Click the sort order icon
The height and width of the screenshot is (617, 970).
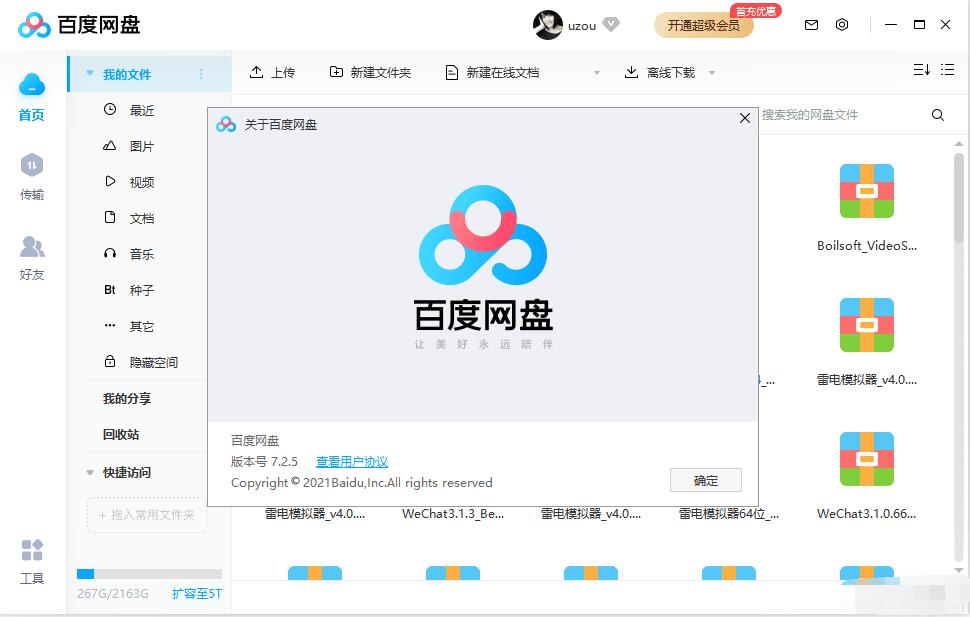coord(922,70)
